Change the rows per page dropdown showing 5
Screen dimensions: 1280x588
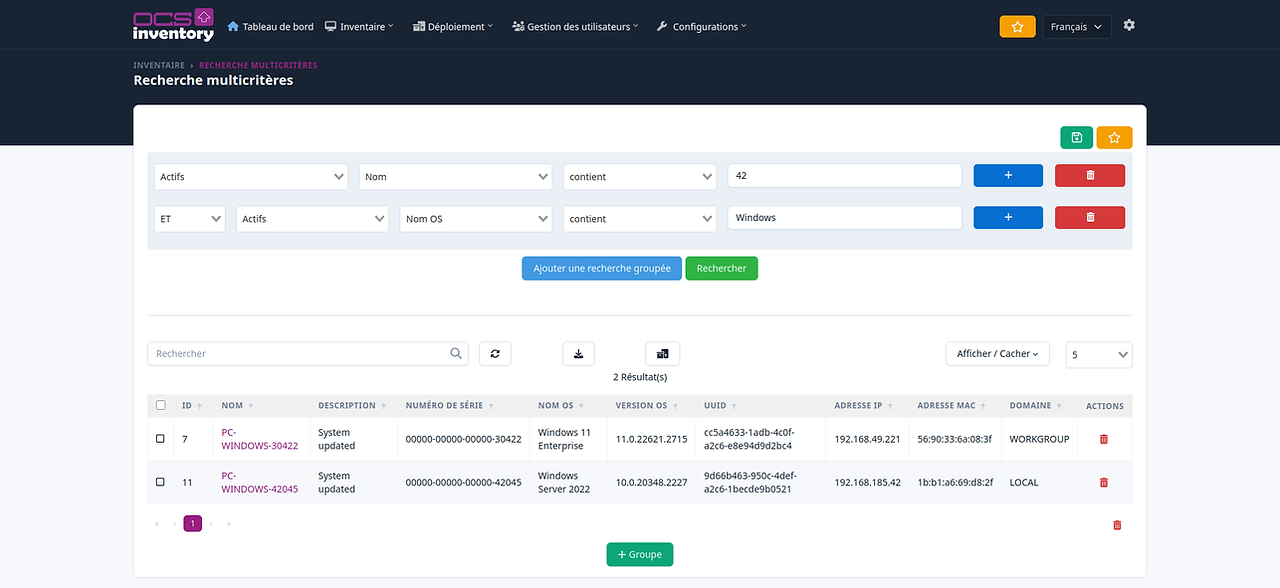(x=1099, y=354)
